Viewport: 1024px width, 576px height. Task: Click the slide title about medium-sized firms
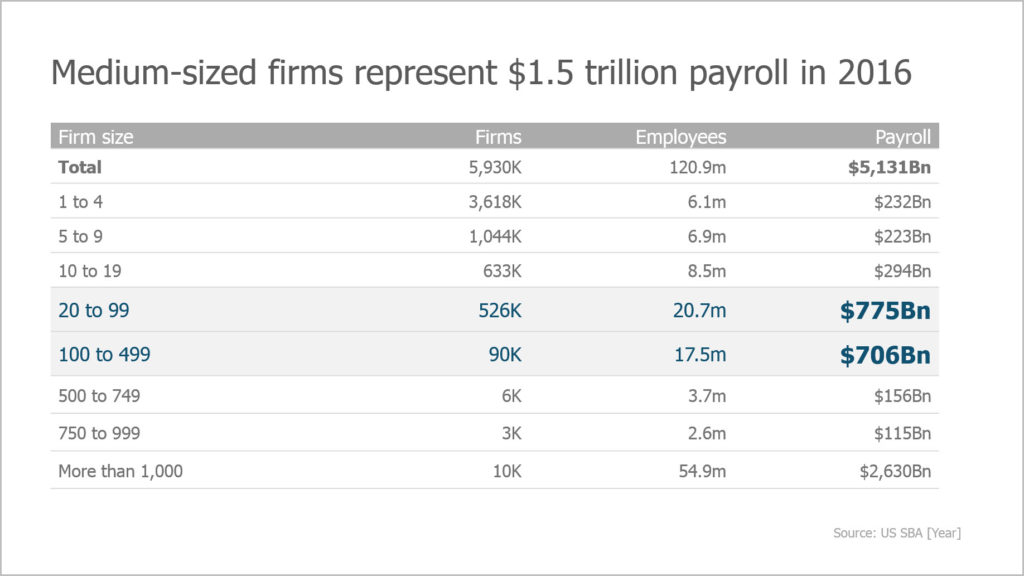480,73
